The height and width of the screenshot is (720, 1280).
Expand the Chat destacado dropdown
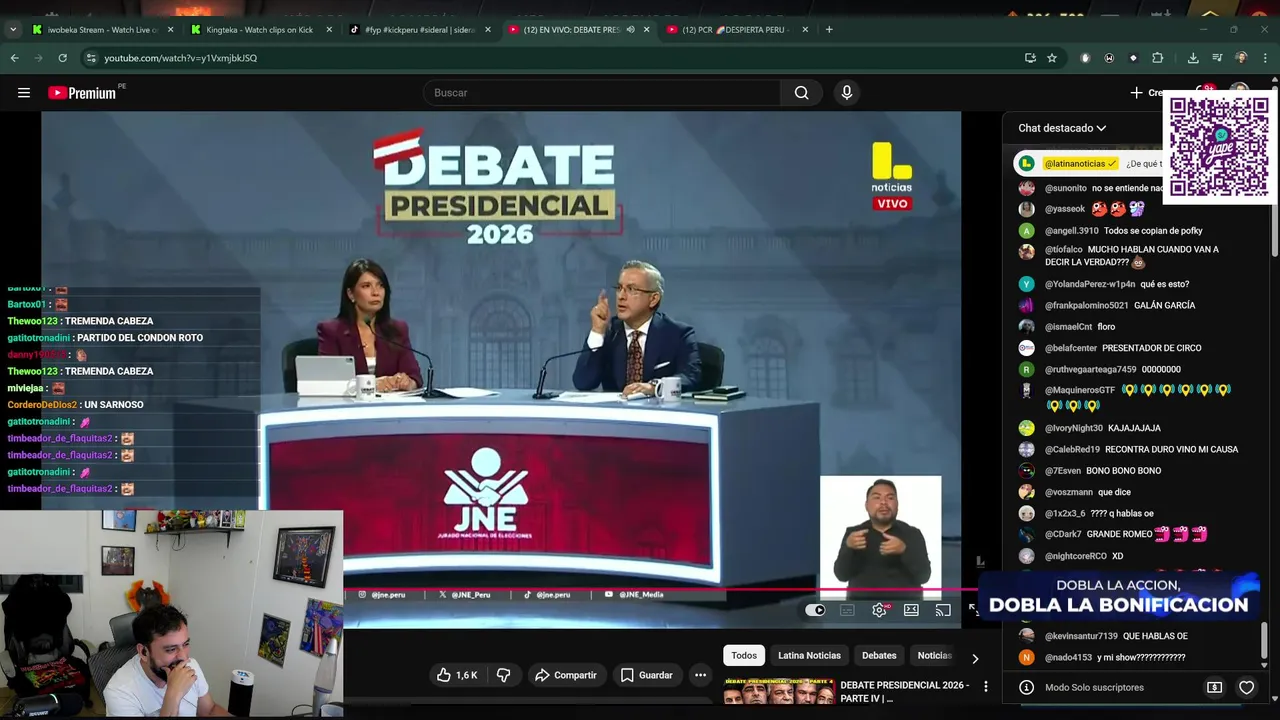click(1061, 128)
